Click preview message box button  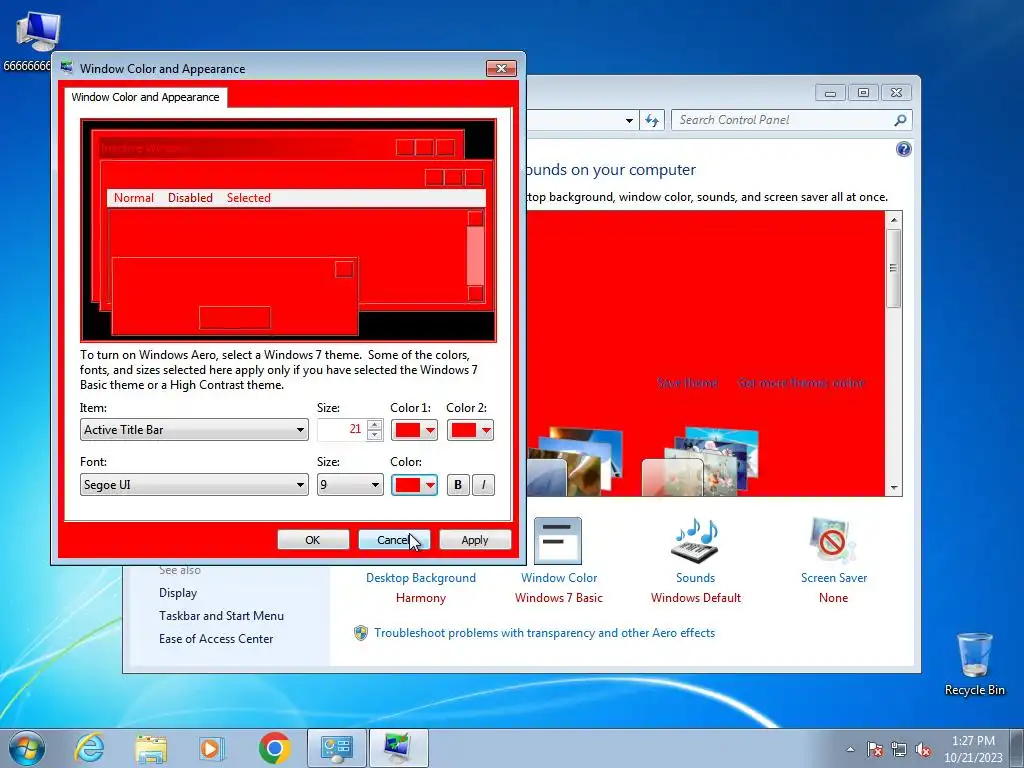[x=234, y=318]
